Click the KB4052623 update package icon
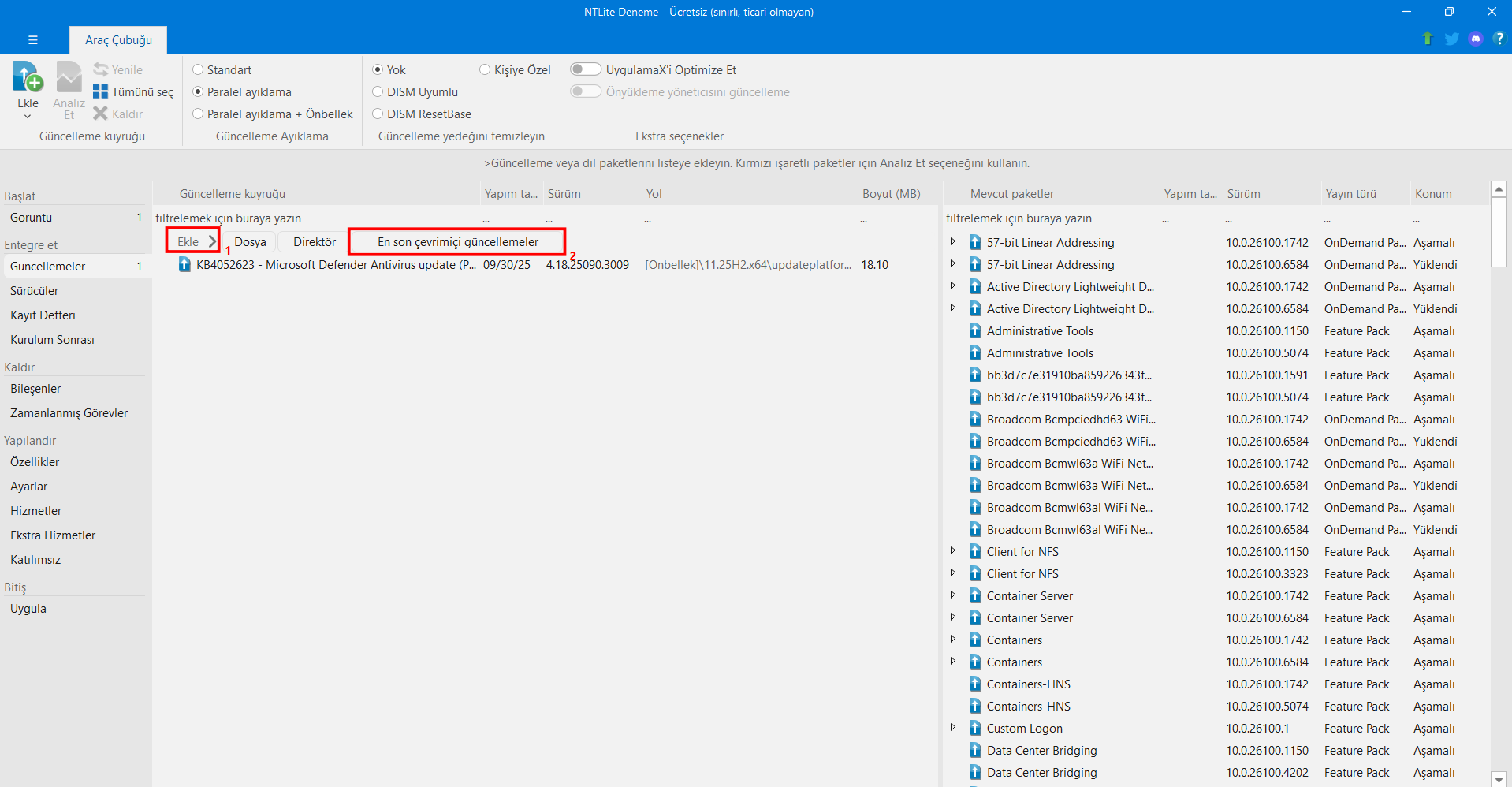Viewport: 1512px width, 787px height. pyautogui.click(x=184, y=265)
